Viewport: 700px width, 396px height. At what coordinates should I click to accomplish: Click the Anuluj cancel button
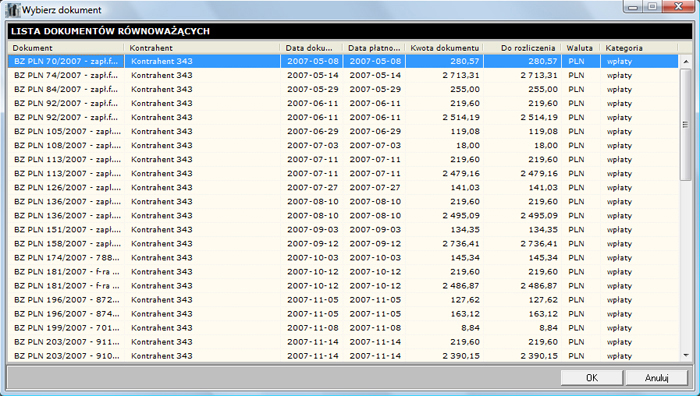tap(656, 378)
